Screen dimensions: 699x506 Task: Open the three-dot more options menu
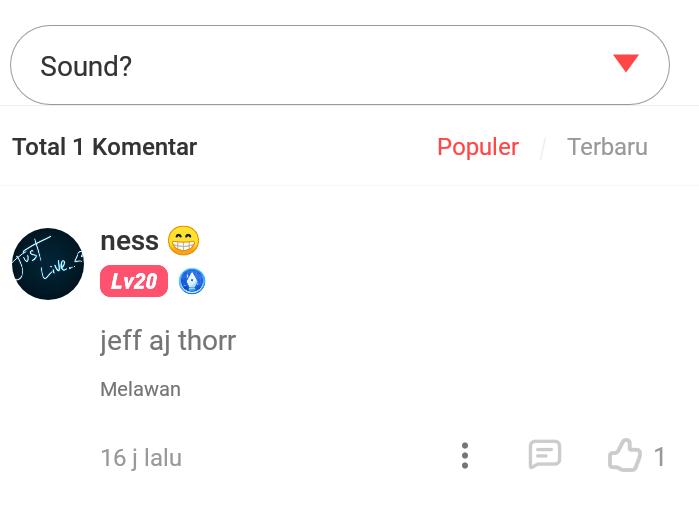click(465, 456)
